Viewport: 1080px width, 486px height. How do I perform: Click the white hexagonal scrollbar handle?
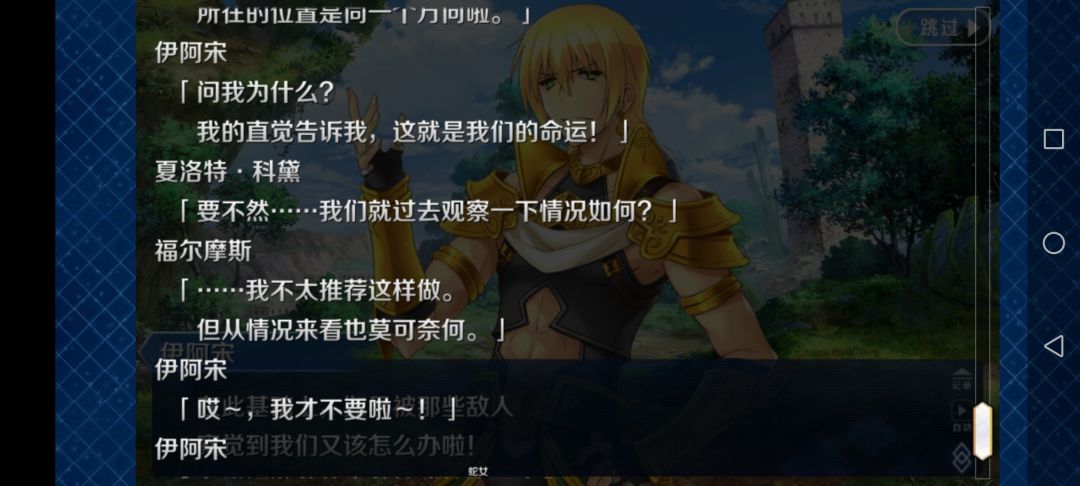(983, 431)
